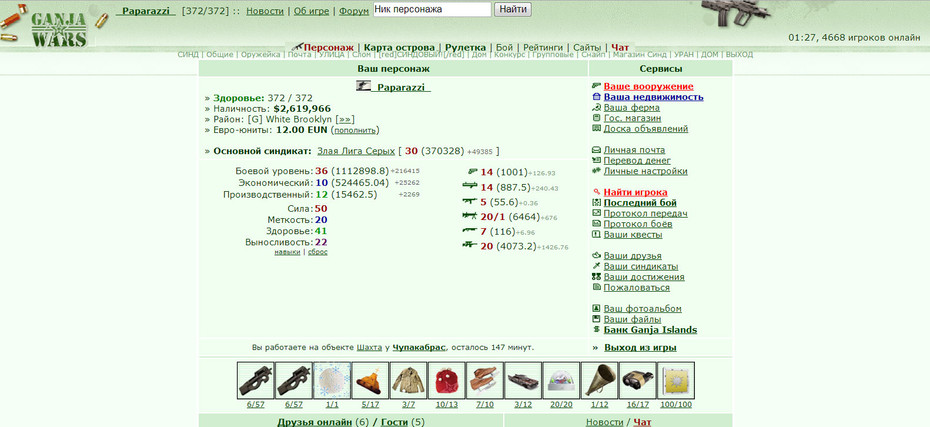The height and width of the screenshot is (427, 930).
Task: Click the icon beside Доска объявлений
Action: point(597,128)
